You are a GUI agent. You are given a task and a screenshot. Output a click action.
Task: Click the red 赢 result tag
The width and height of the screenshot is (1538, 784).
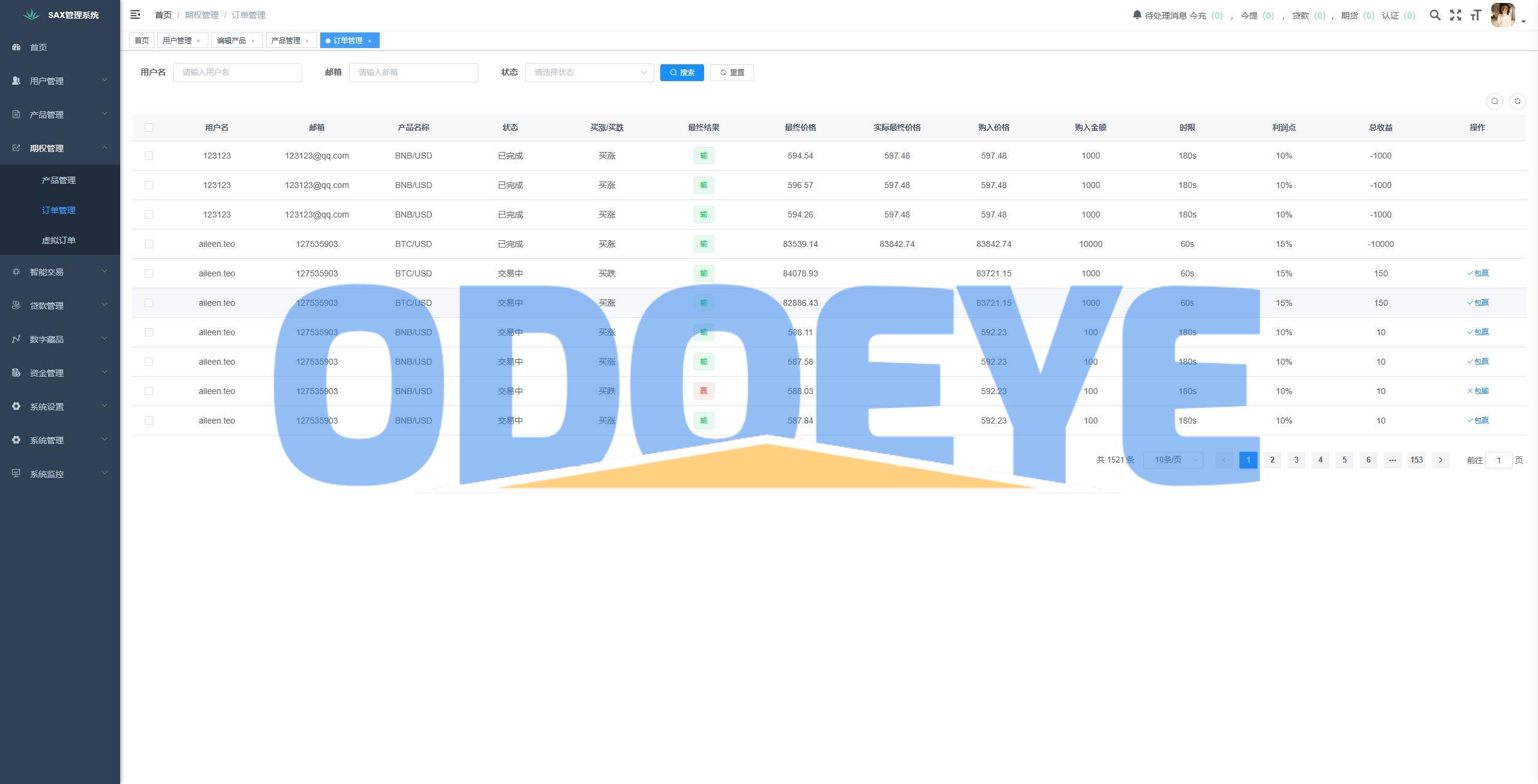(704, 391)
